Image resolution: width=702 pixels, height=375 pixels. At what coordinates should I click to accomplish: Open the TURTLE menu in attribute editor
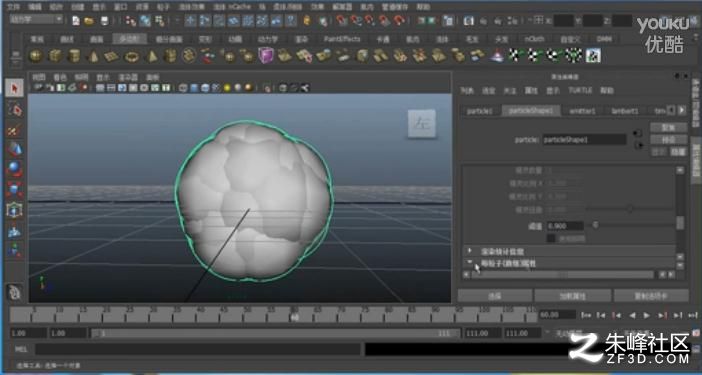point(580,90)
